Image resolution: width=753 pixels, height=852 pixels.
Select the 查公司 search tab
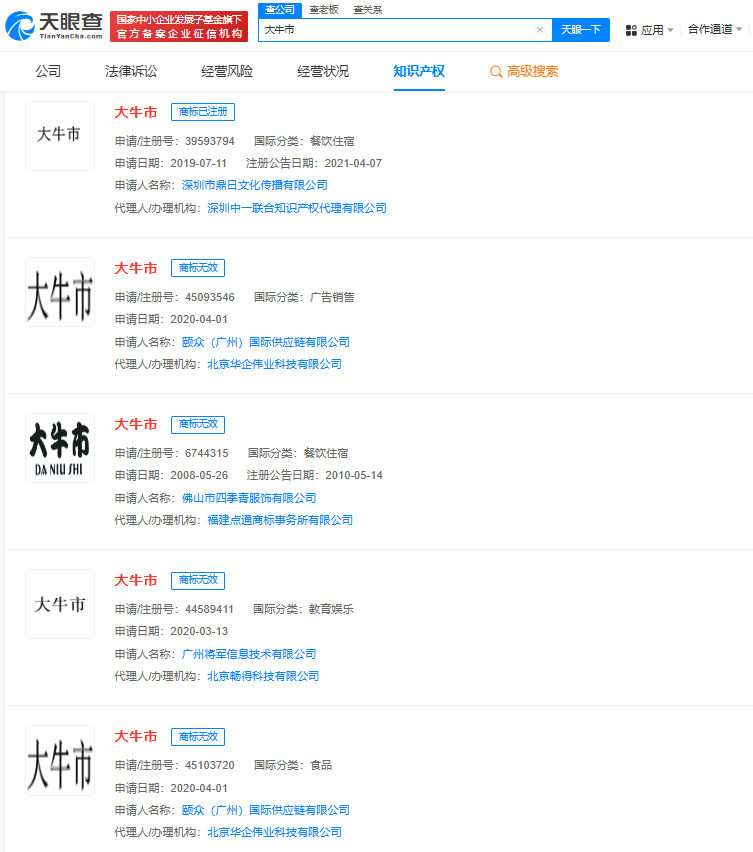(x=280, y=10)
